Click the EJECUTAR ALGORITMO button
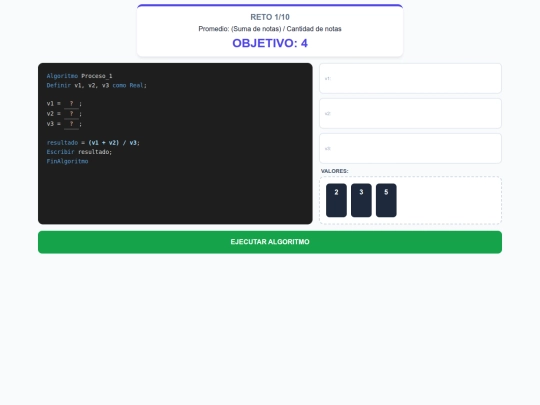The width and height of the screenshot is (540, 405). [x=270, y=242]
